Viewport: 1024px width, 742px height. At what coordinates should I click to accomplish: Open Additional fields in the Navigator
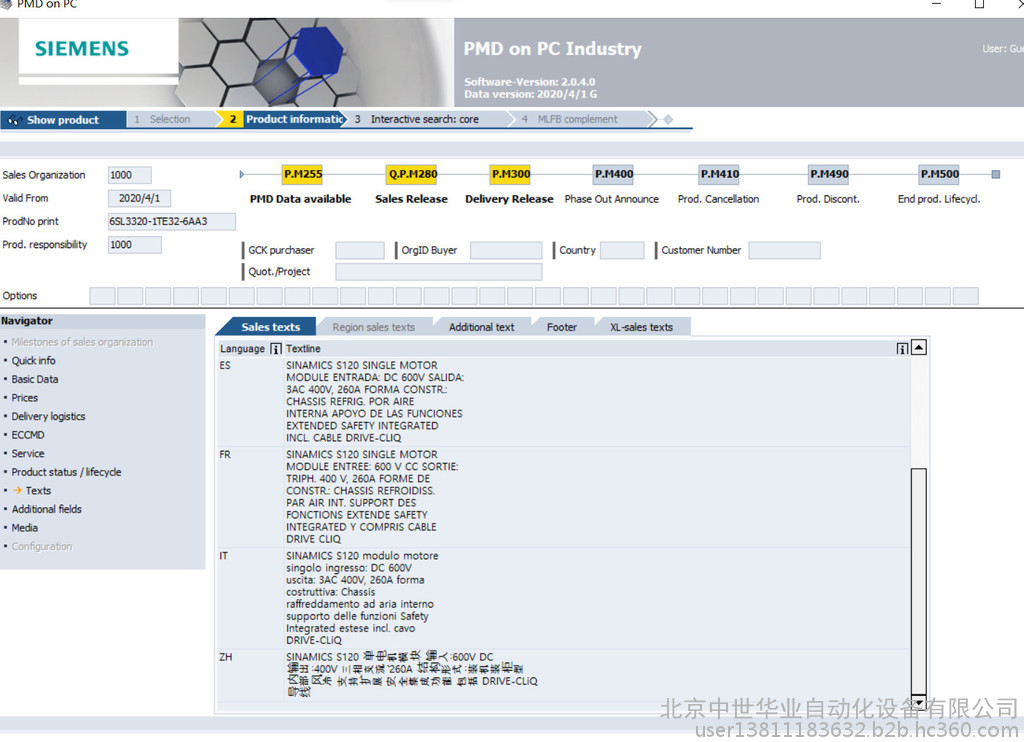tap(46, 509)
